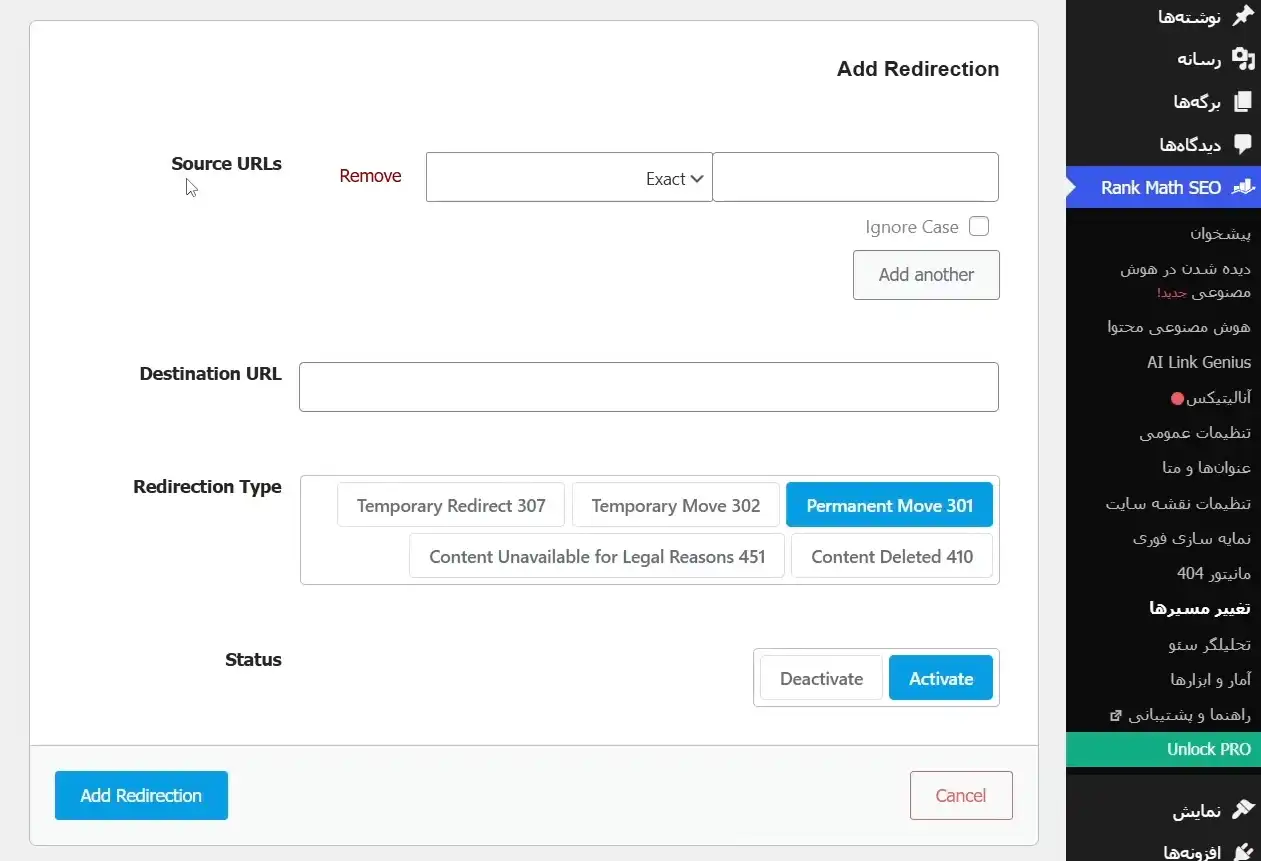Image resolution: width=1261 pixels, height=861 pixels.
Task: Click the Add Redirection button
Action: [141, 795]
